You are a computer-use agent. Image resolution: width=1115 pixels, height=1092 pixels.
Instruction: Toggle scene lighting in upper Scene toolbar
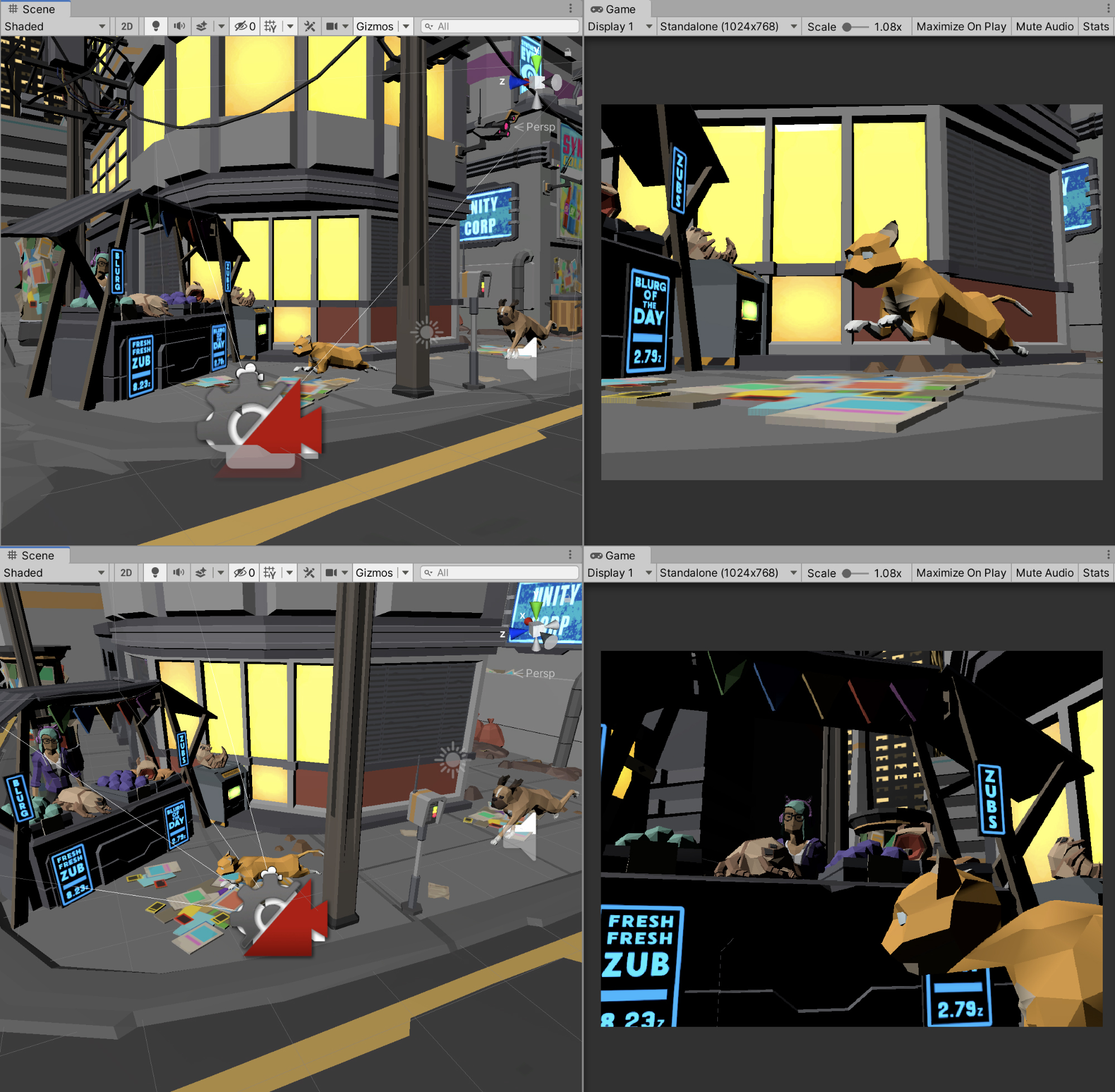(156, 26)
